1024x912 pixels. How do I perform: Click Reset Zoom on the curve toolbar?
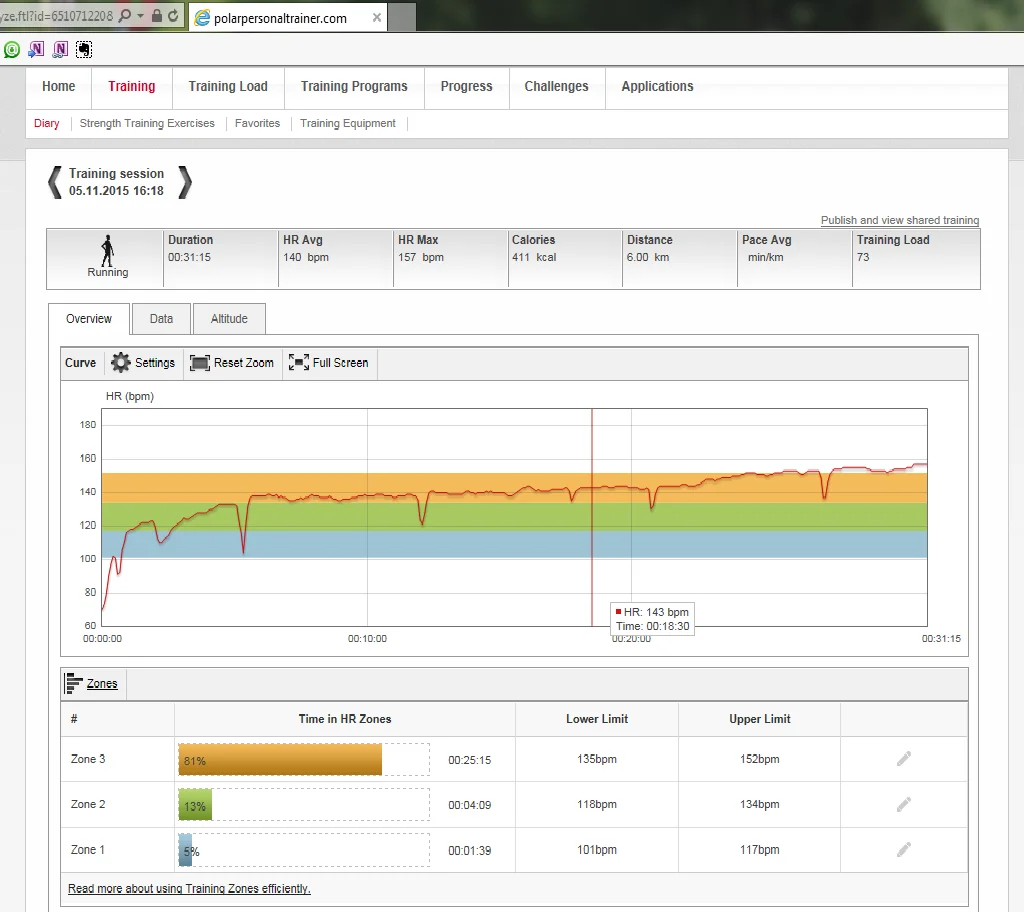click(x=232, y=363)
